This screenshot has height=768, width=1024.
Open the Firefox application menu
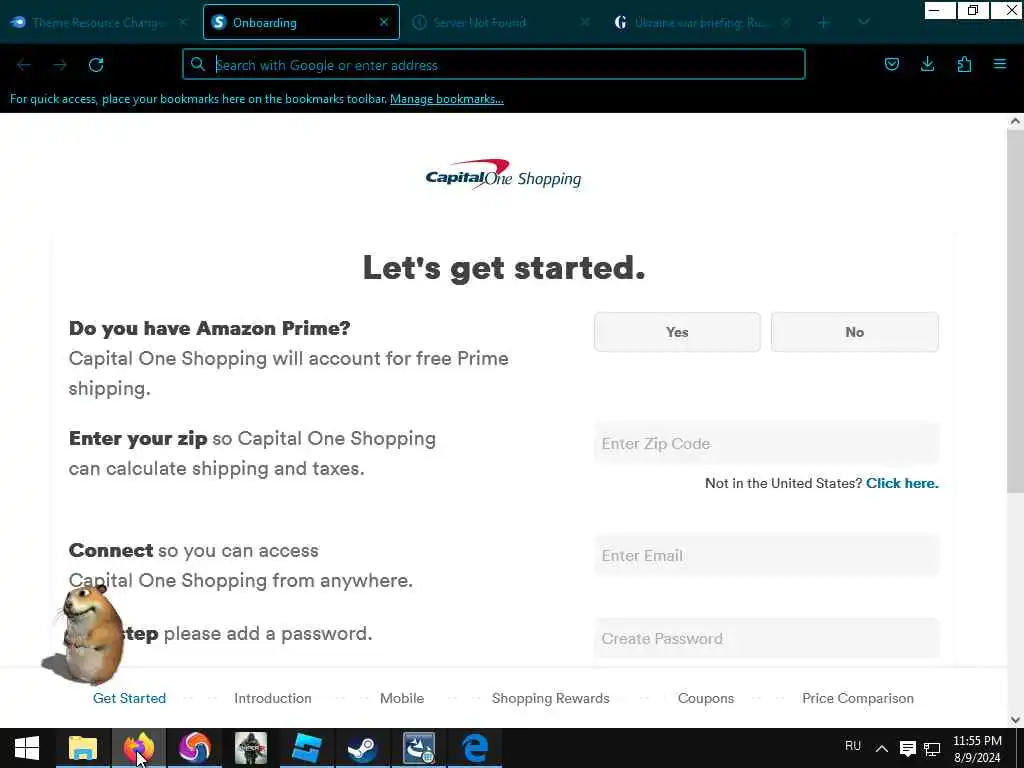[1000, 64]
